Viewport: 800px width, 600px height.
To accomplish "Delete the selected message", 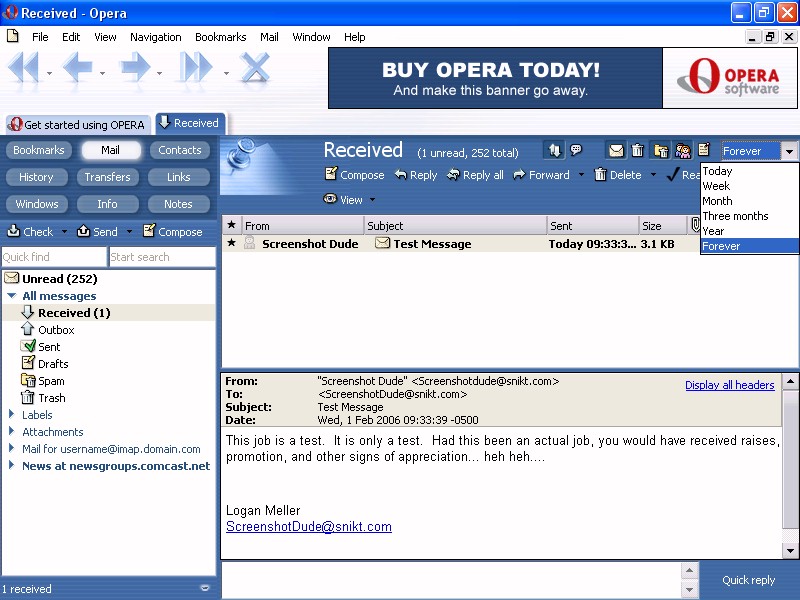I will click(618, 175).
